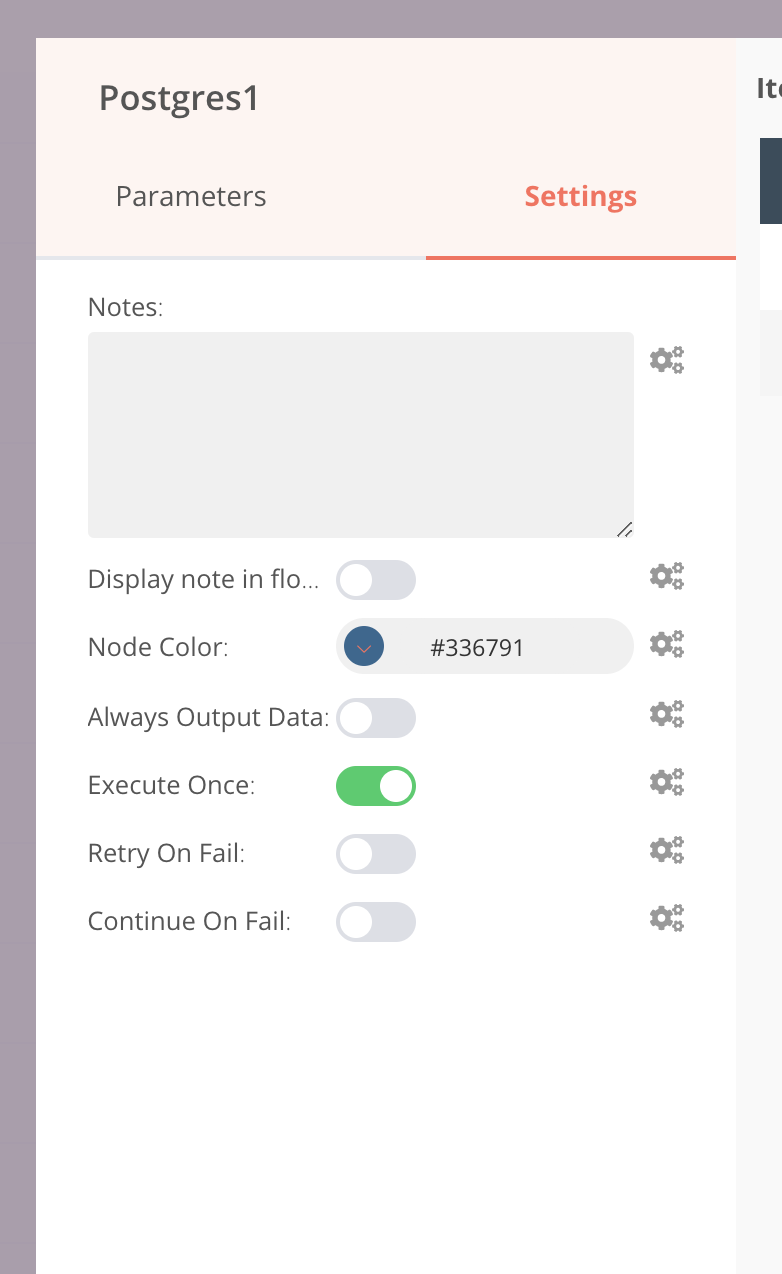Click the Node Color options gear icon

pos(666,644)
